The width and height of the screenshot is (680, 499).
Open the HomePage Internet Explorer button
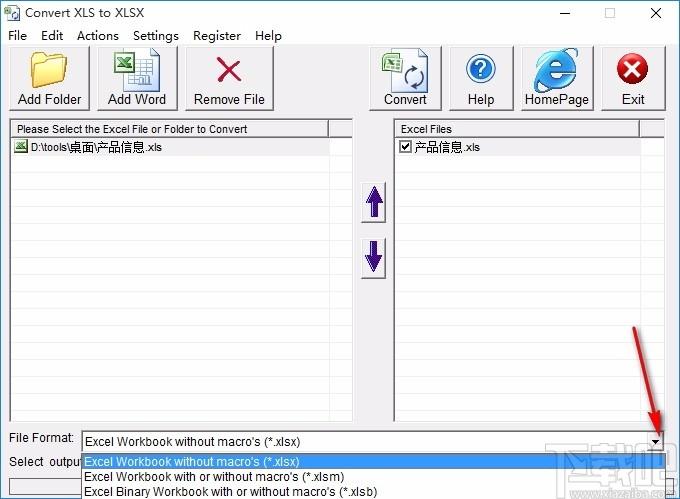coord(557,78)
